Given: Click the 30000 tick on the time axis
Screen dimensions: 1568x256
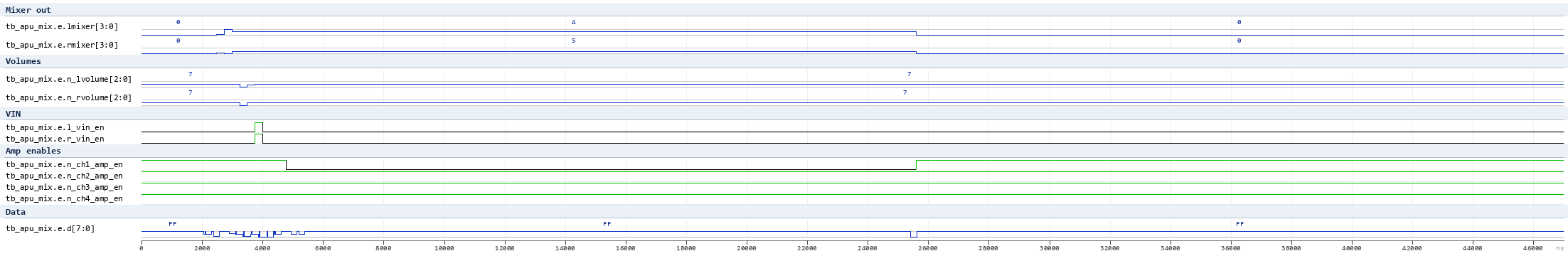Looking at the screenshot, I should (x=1049, y=248).
